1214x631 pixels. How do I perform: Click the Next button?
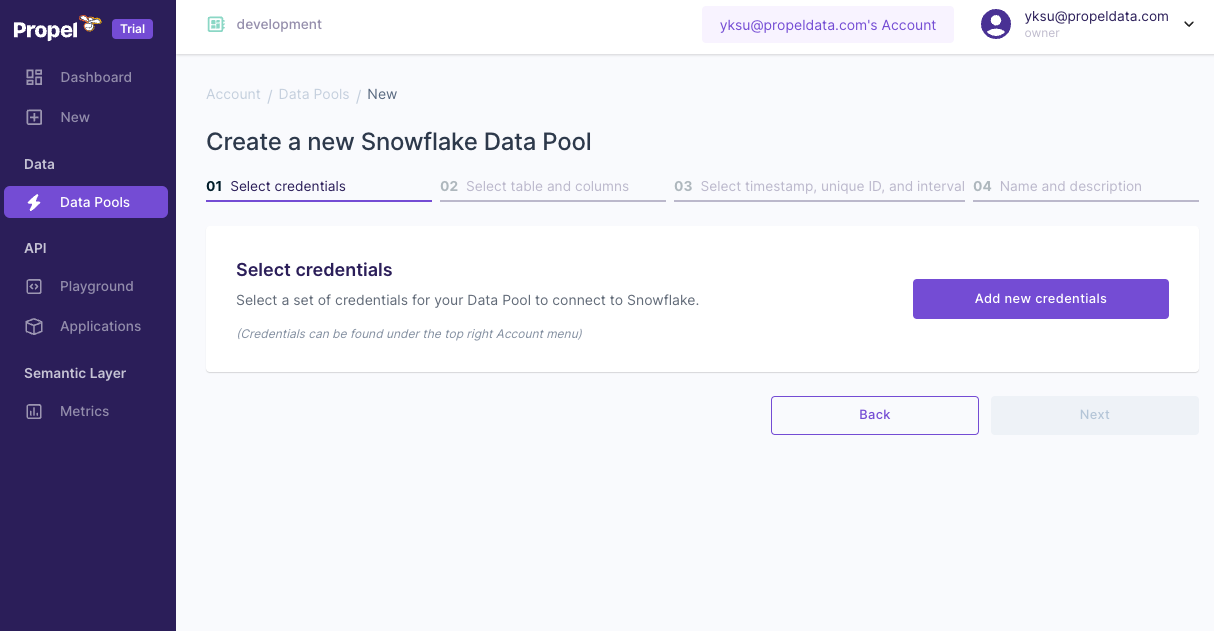(x=1094, y=415)
